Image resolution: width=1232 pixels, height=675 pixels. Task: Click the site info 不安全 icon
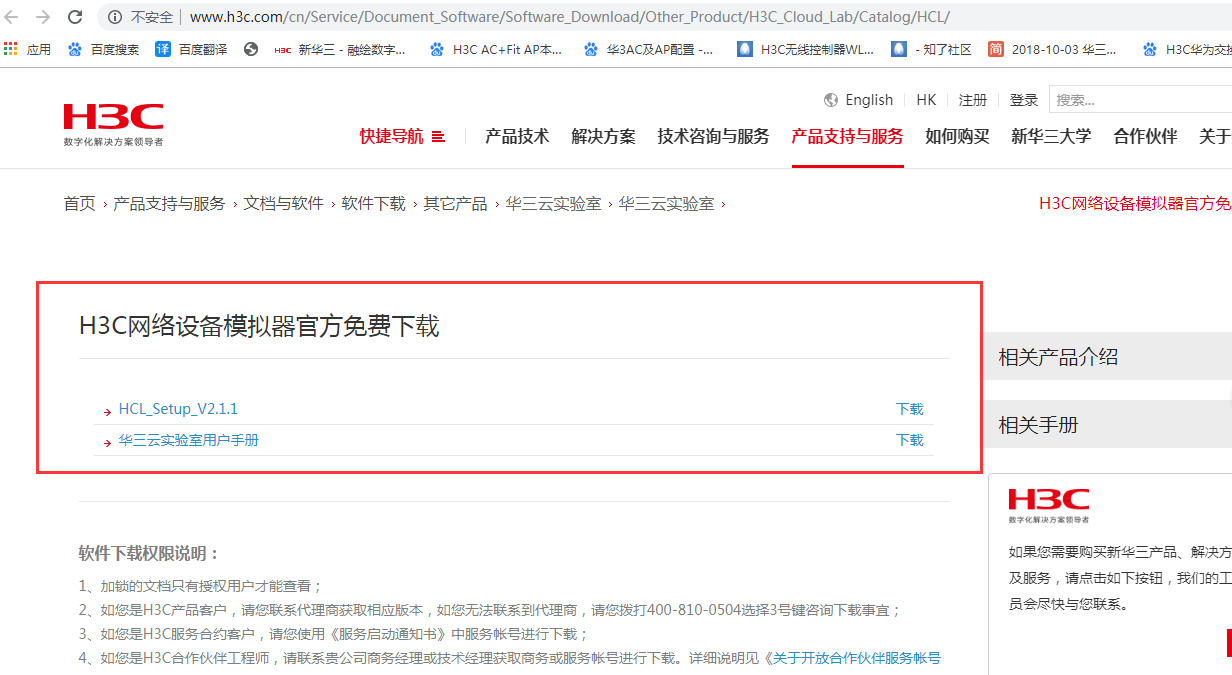click(114, 17)
